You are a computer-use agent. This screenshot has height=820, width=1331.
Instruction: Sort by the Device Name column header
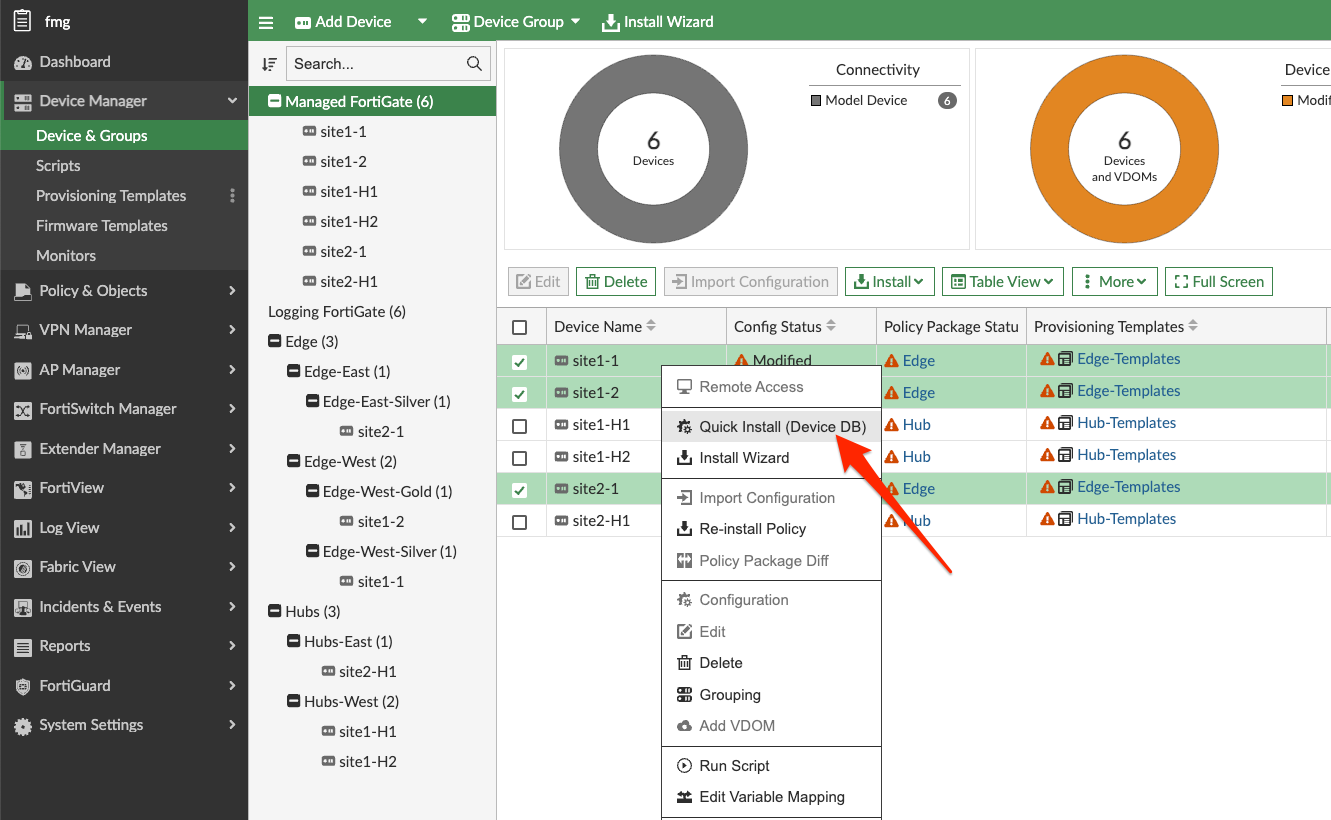(x=598, y=327)
